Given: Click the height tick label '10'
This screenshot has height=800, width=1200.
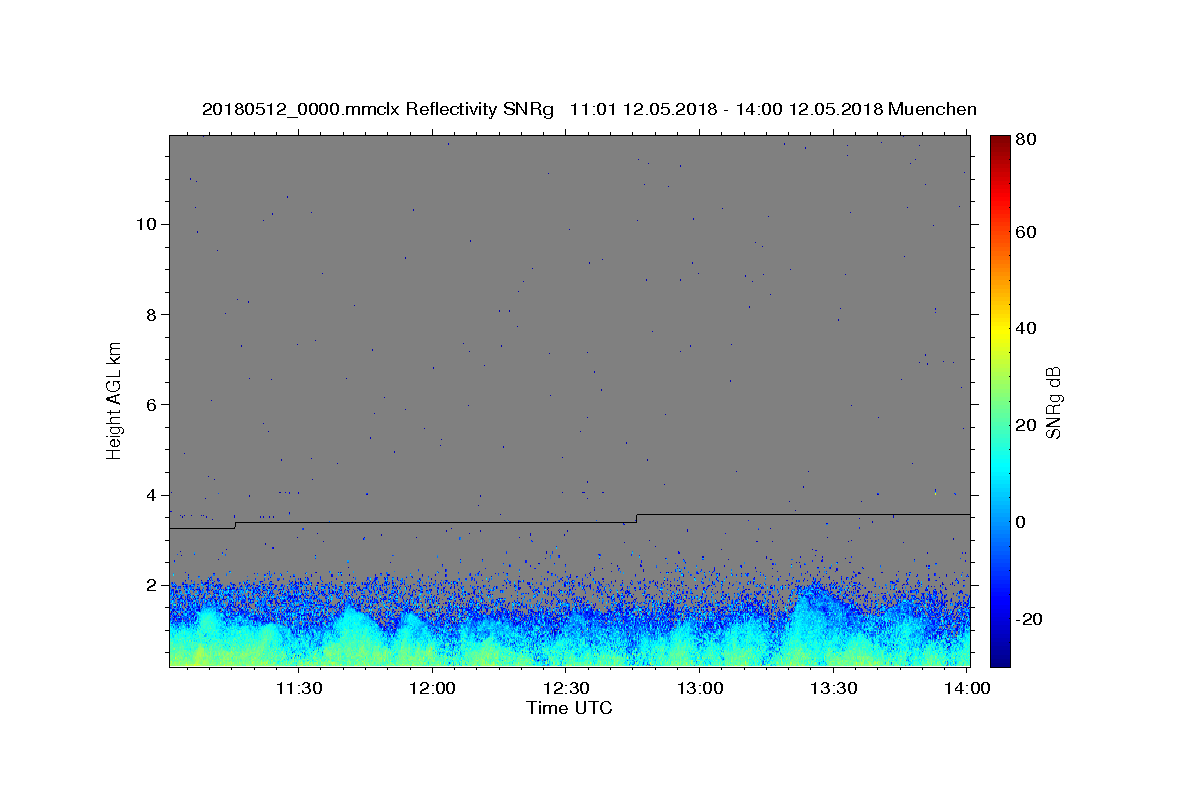Looking at the screenshot, I should tap(148, 224).
